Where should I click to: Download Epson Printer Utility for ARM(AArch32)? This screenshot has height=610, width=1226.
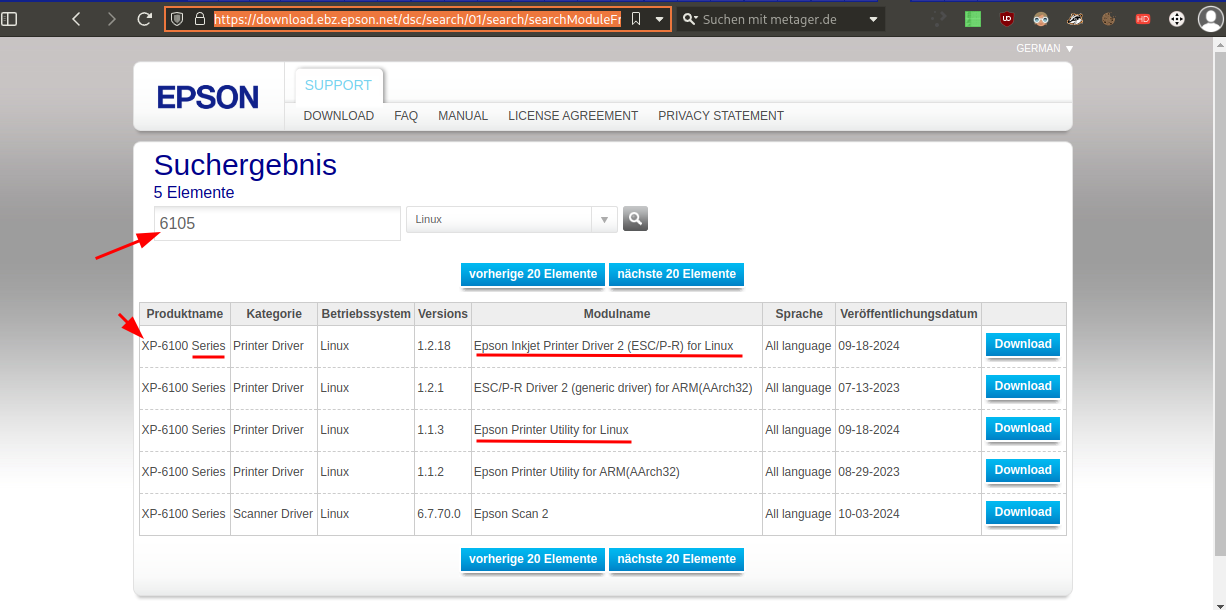click(1023, 470)
